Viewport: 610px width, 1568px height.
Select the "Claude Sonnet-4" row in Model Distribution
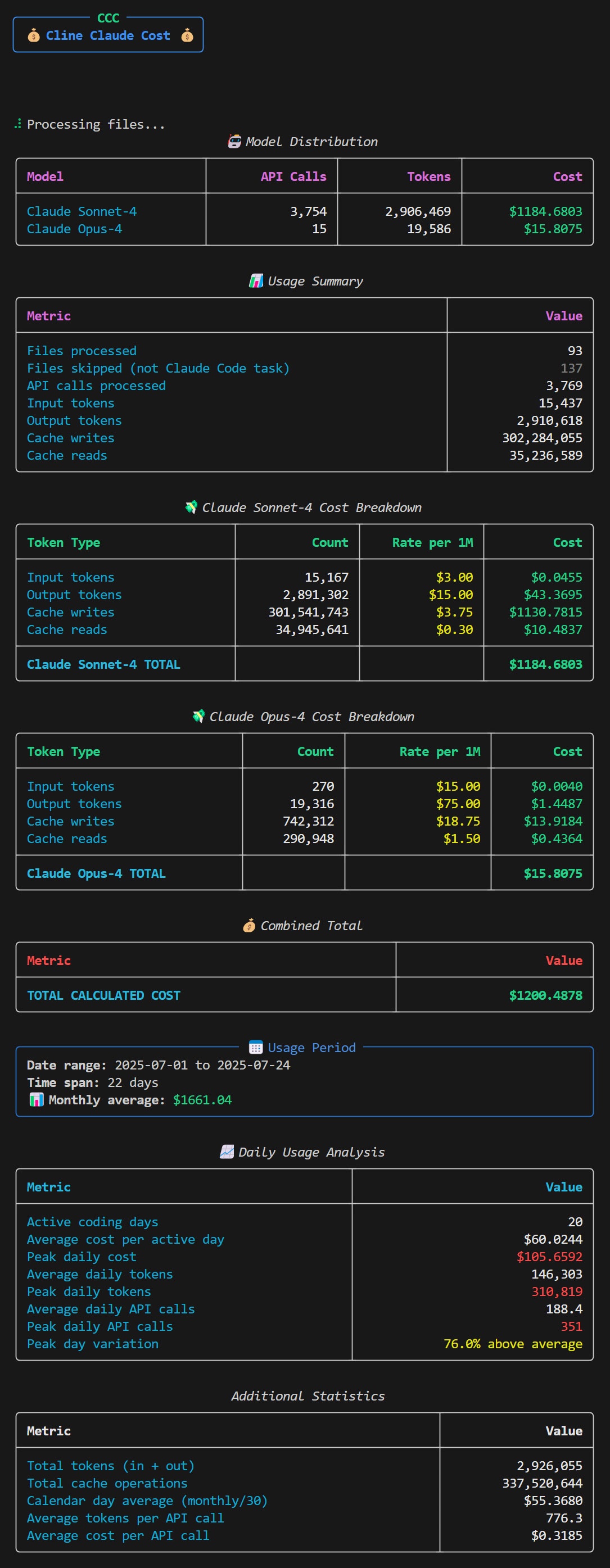point(304,211)
